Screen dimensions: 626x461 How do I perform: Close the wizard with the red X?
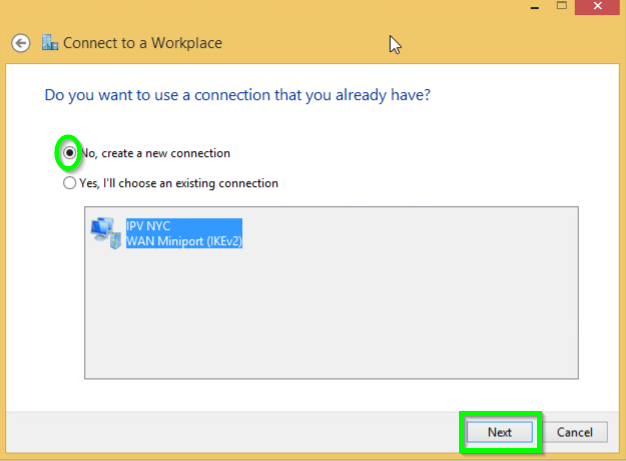pyautogui.click(x=602, y=6)
